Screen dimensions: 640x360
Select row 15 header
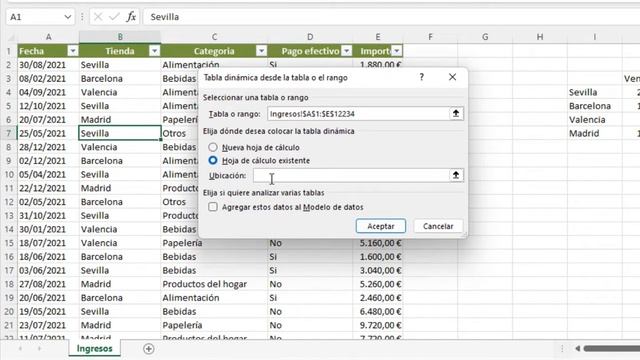9,243
